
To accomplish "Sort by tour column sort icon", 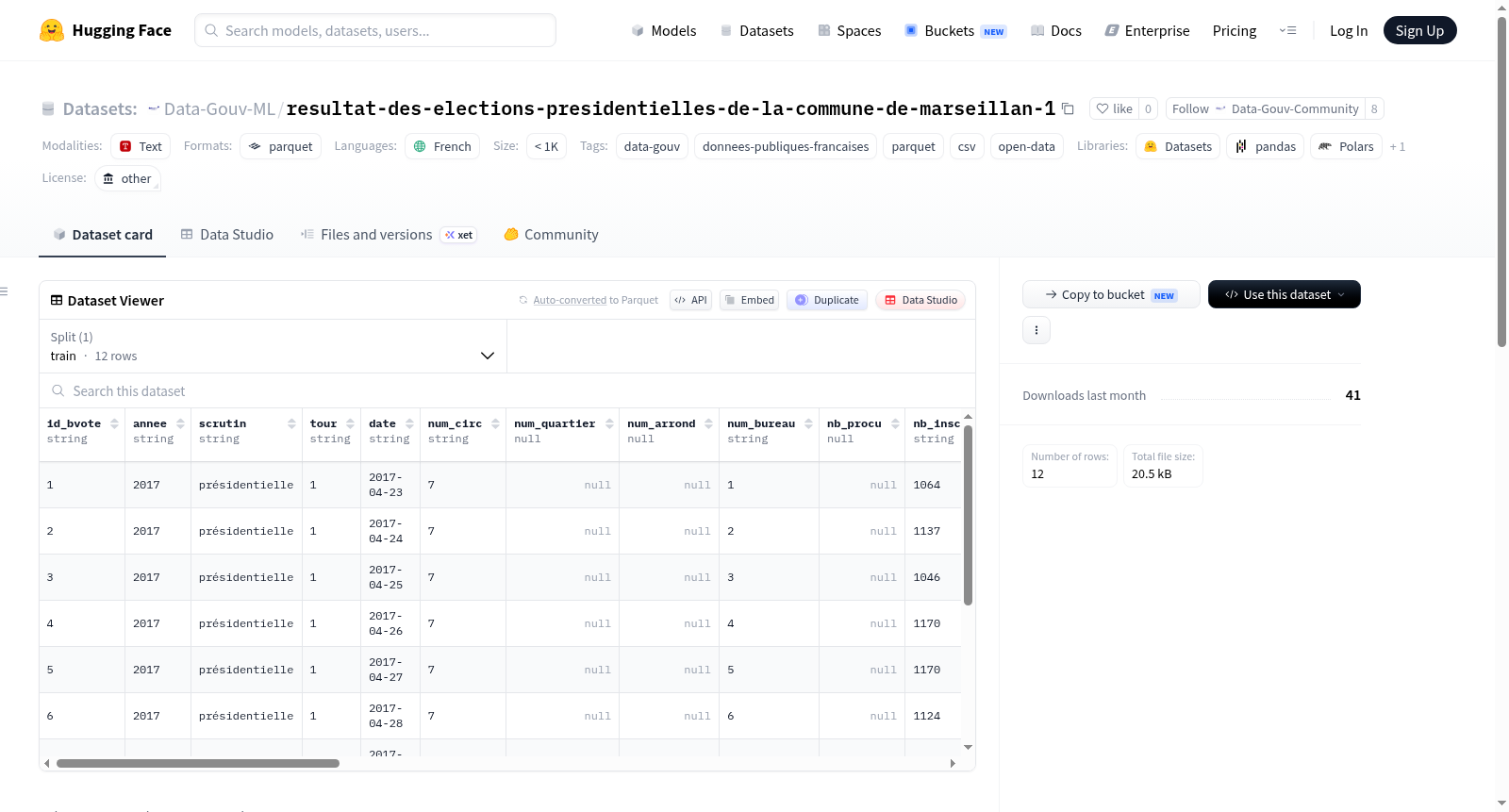I will click(350, 423).
